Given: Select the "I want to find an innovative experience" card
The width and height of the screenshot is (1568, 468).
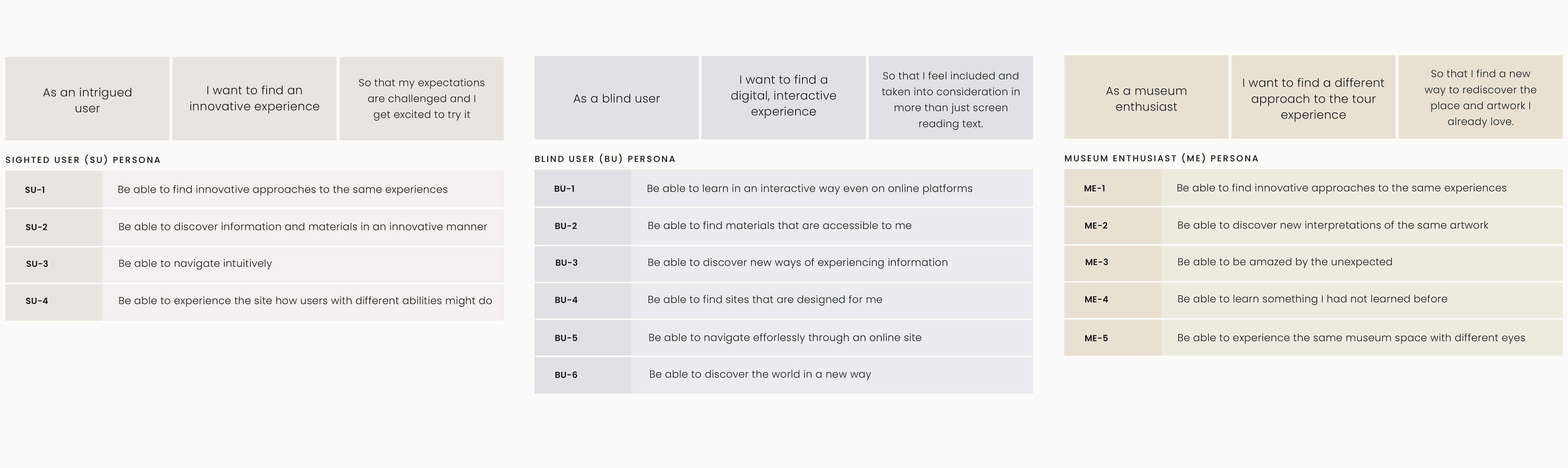Looking at the screenshot, I should (254, 99).
